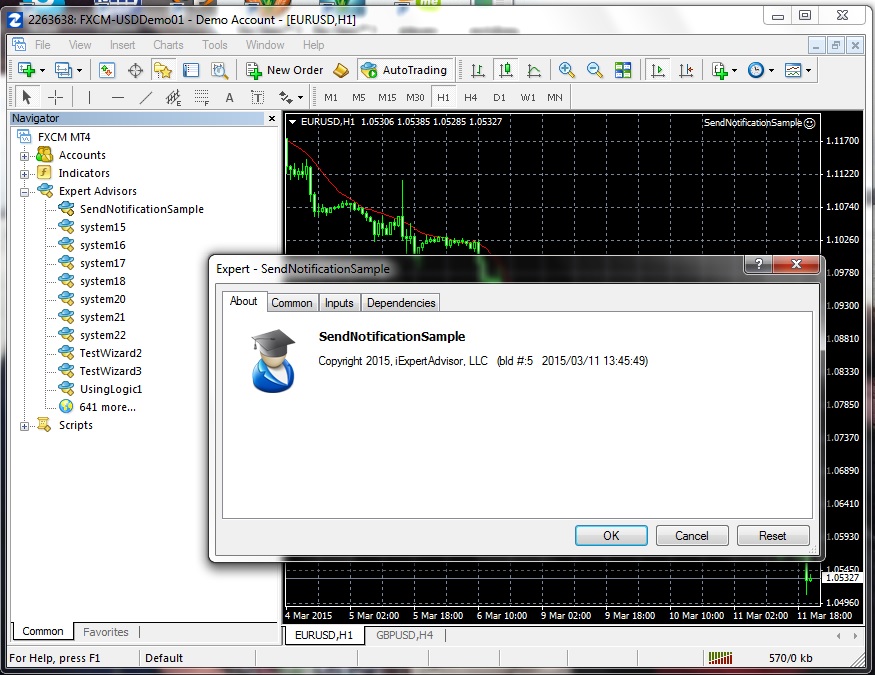Open the Templates dropdown arrow
This screenshot has width=875, height=675.
tap(808, 70)
